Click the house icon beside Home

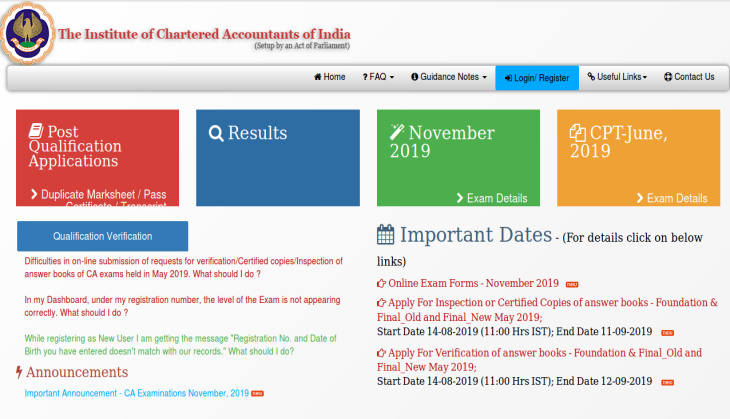coord(318,77)
